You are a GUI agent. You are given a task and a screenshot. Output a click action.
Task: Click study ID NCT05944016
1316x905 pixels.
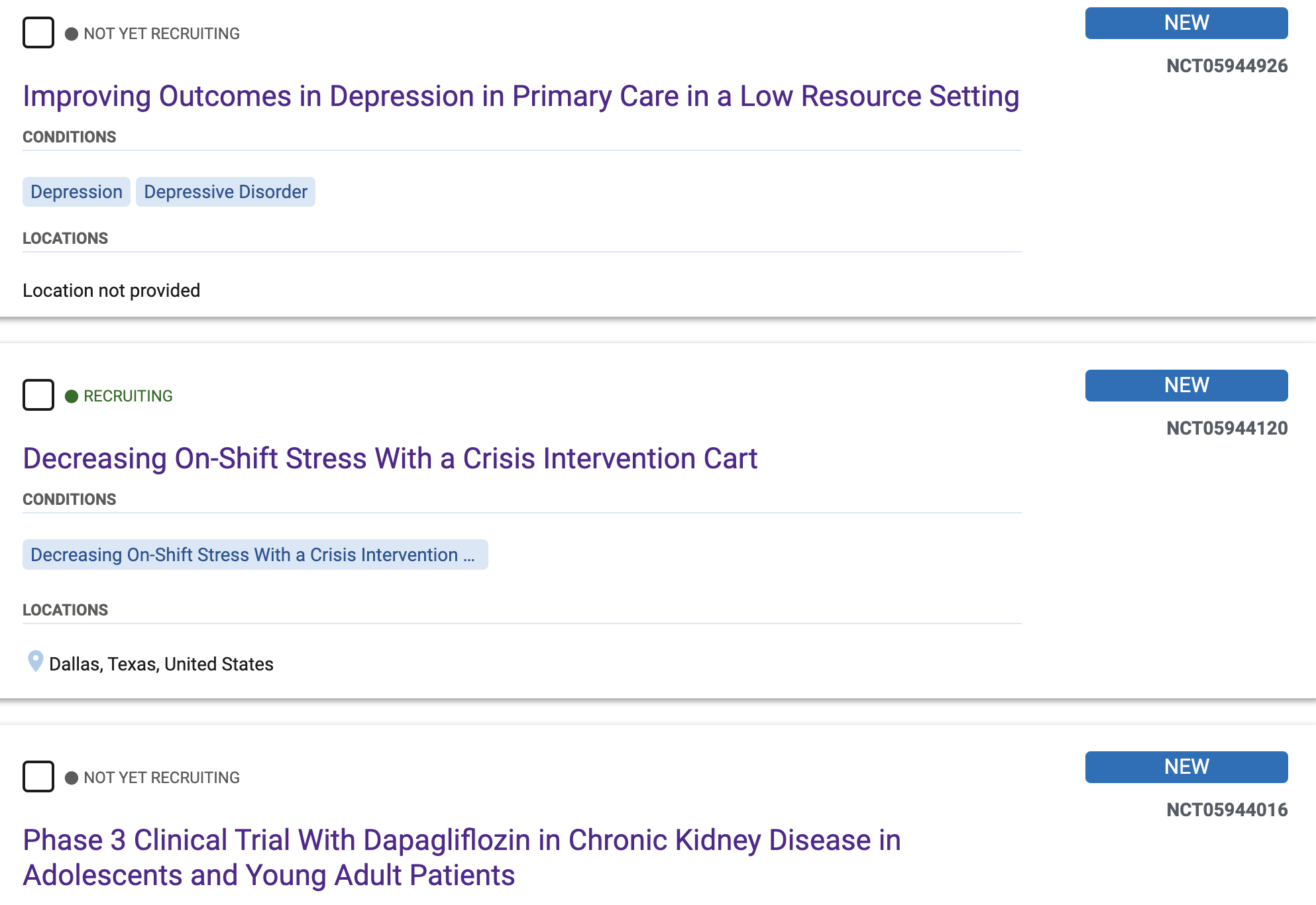pos(1227,810)
